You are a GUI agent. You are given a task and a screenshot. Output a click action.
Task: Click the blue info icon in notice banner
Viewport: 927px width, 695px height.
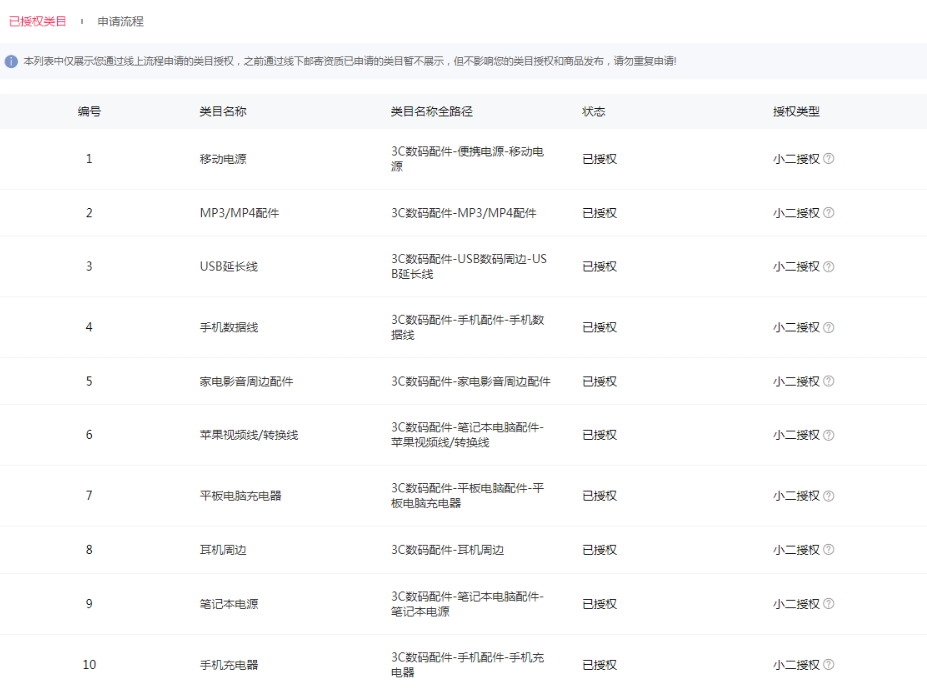(12, 62)
